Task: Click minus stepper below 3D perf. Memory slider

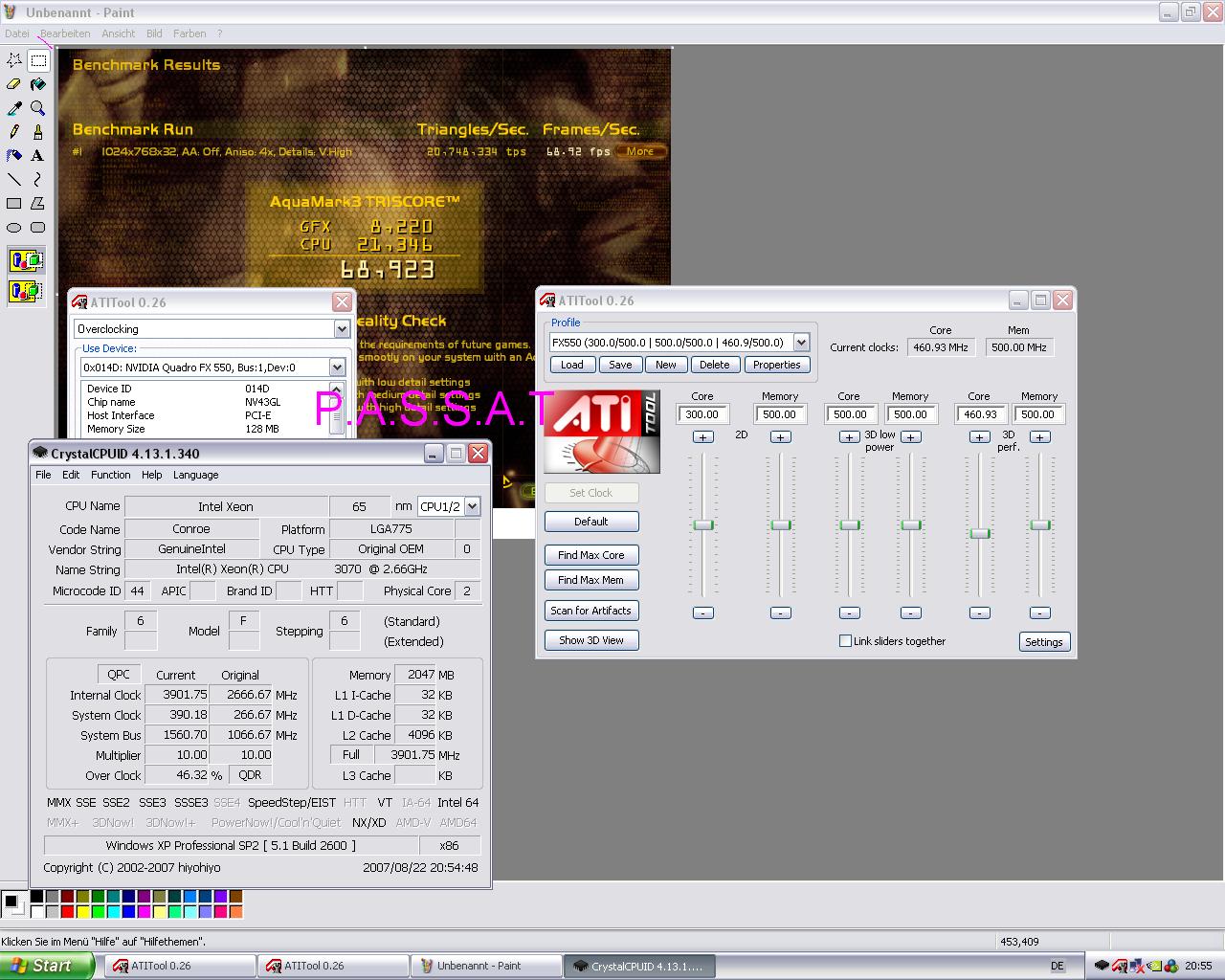Action: pyautogui.click(x=1040, y=612)
